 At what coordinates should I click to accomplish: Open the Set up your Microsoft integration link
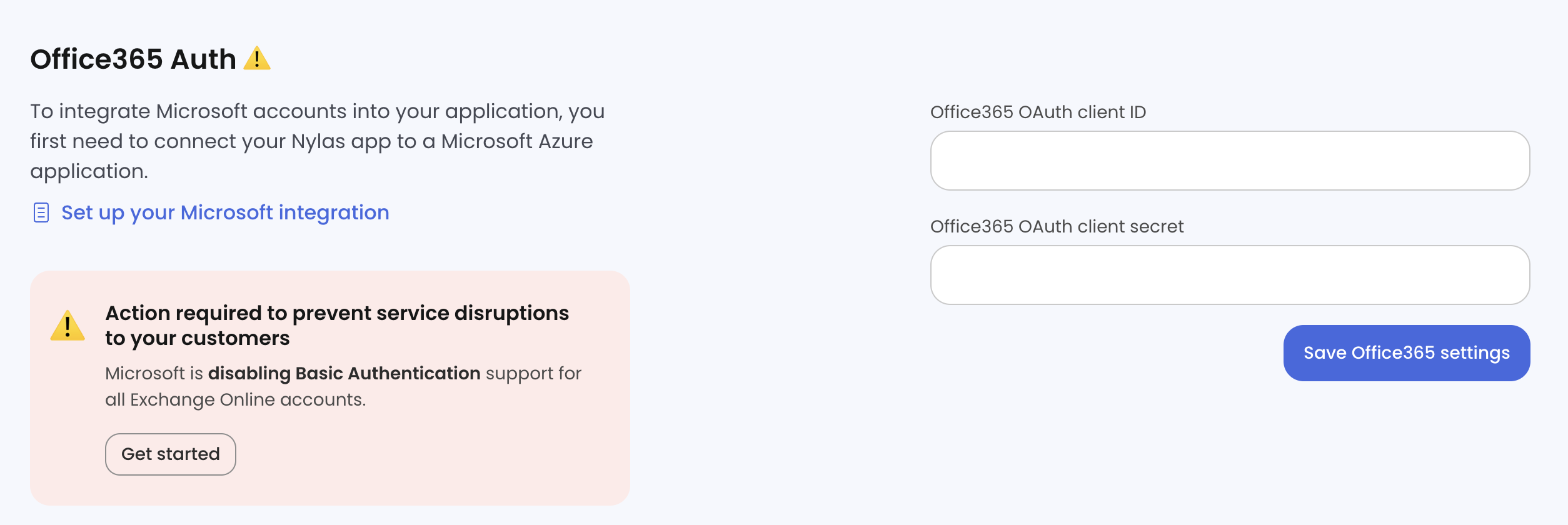224,212
